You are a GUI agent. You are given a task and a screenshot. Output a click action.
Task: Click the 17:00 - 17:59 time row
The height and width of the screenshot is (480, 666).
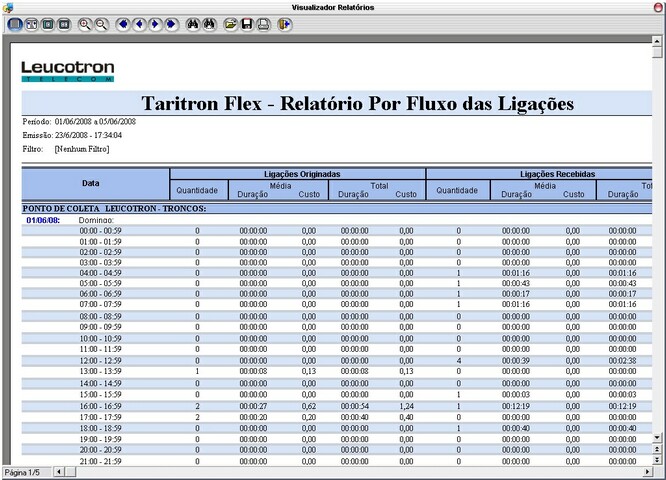point(337,417)
